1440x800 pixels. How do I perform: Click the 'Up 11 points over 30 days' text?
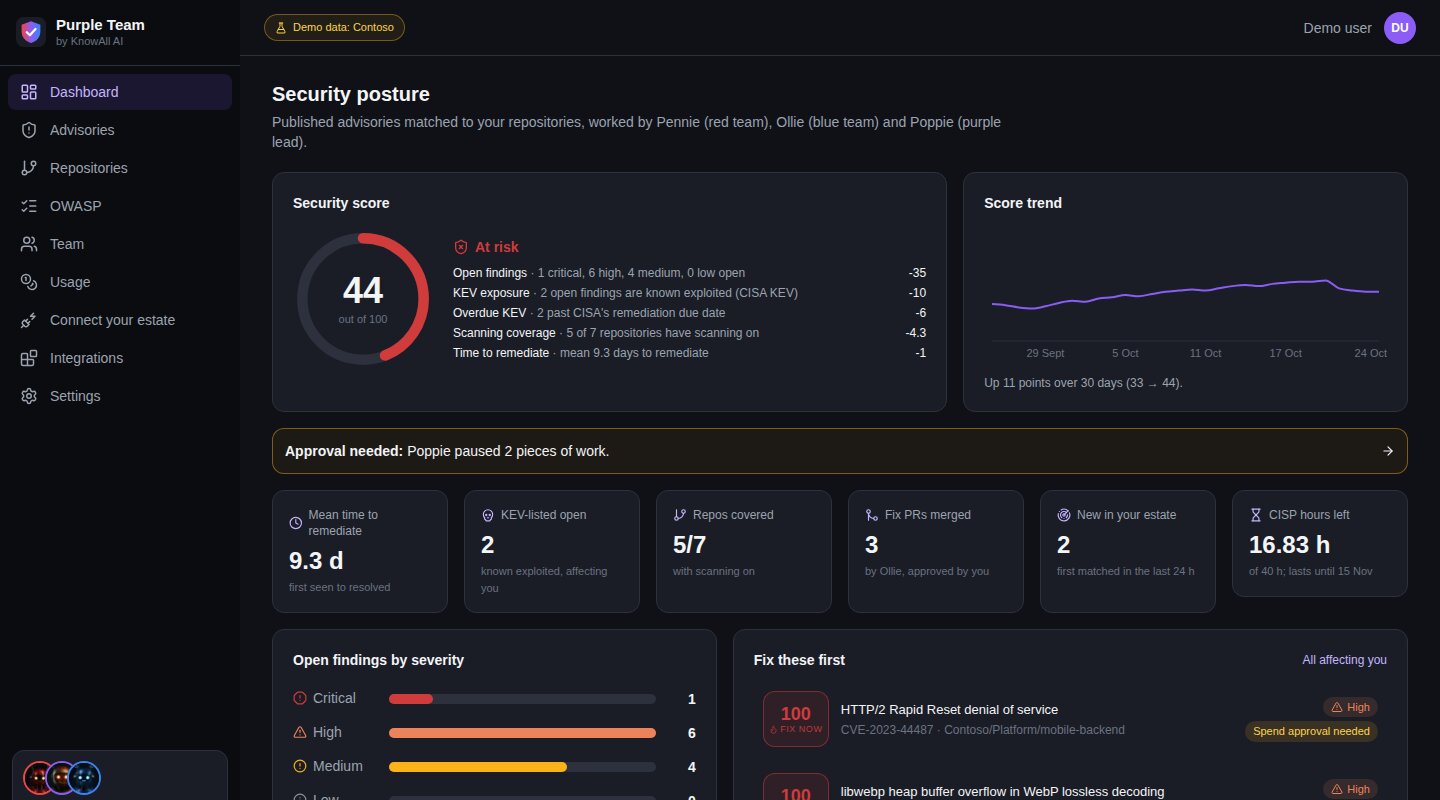coord(1083,383)
